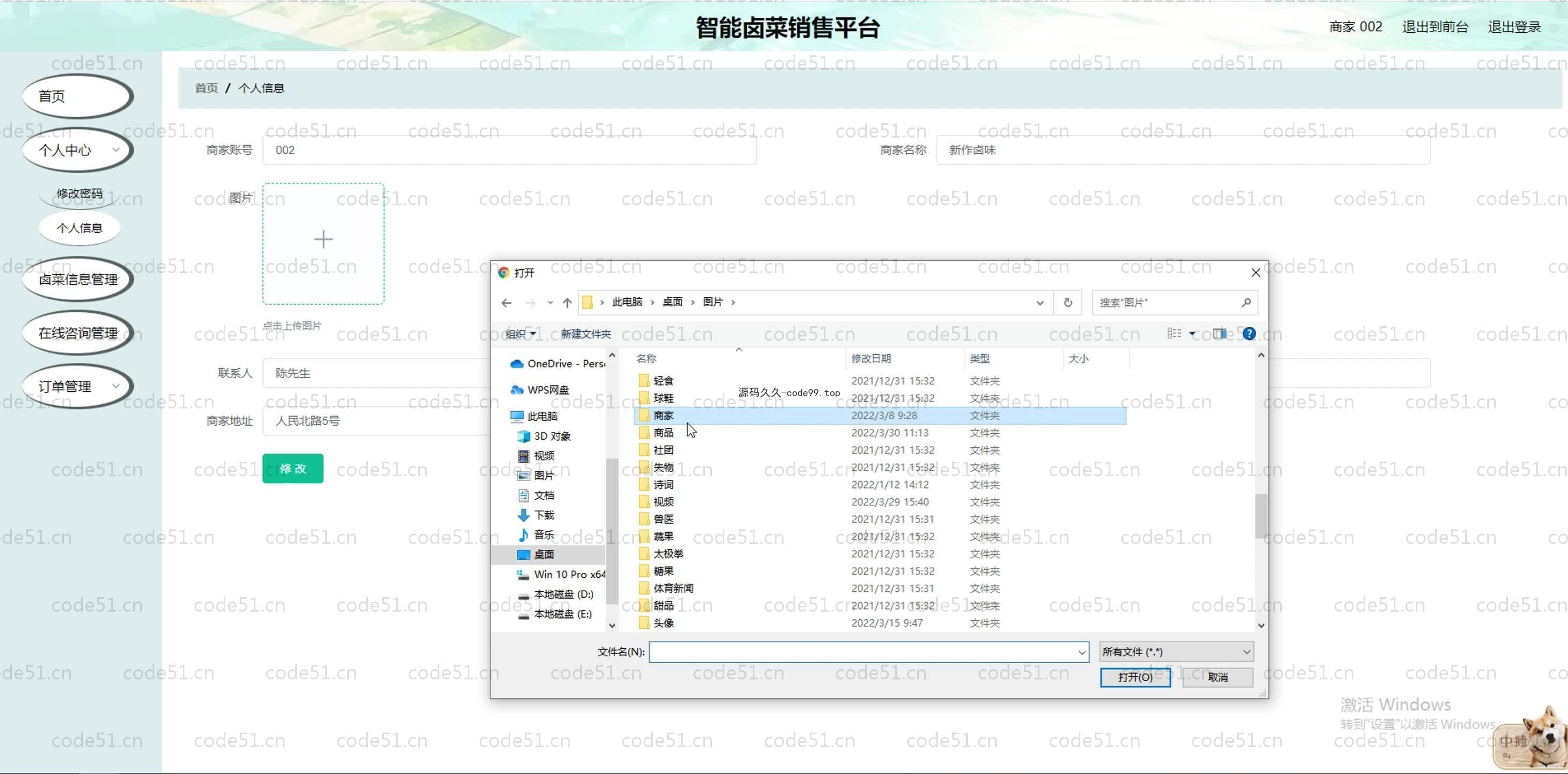
Task: Toggle the preview pane icon
Action: (1220, 333)
